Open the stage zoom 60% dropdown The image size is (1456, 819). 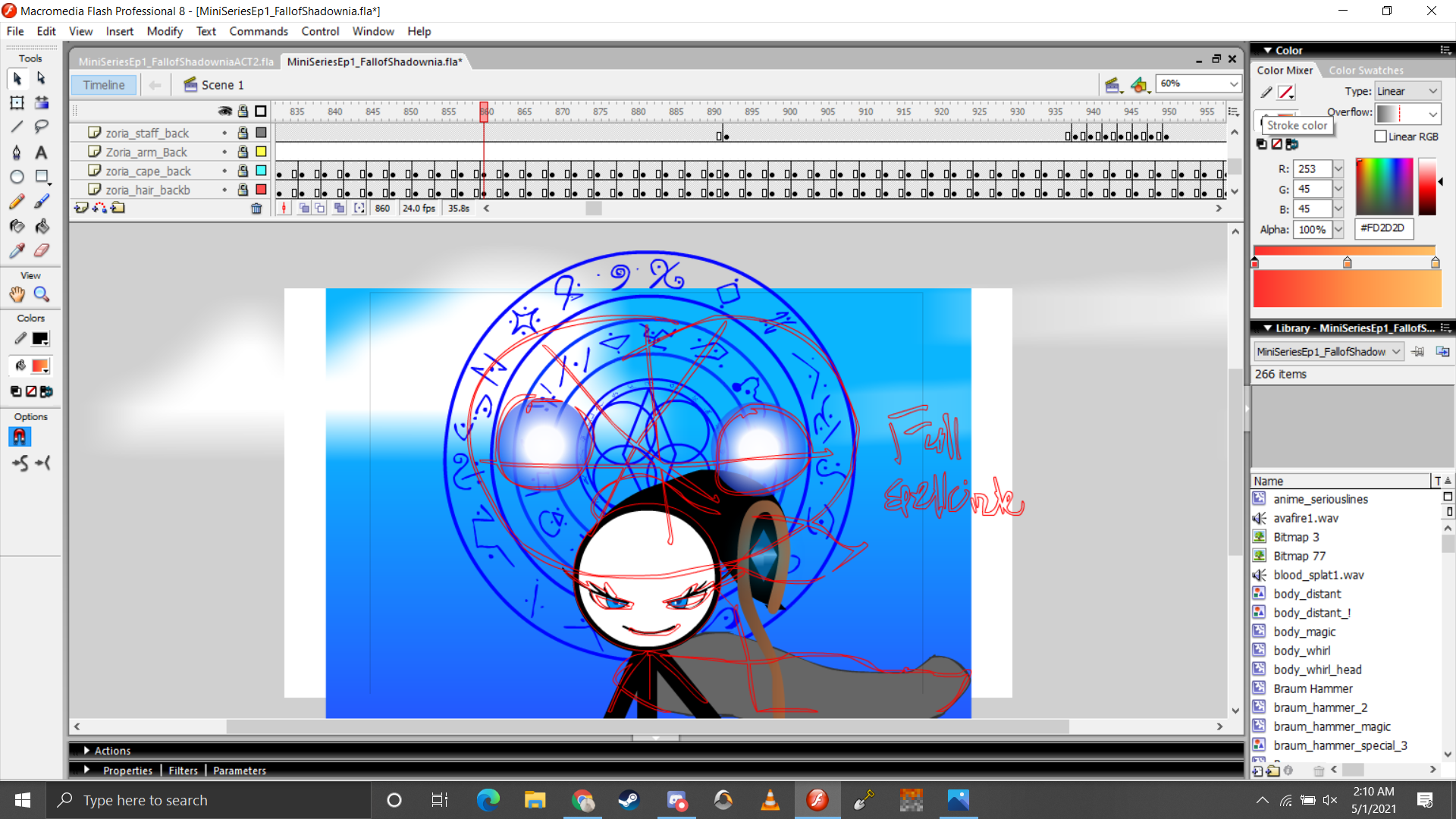pos(1233,84)
